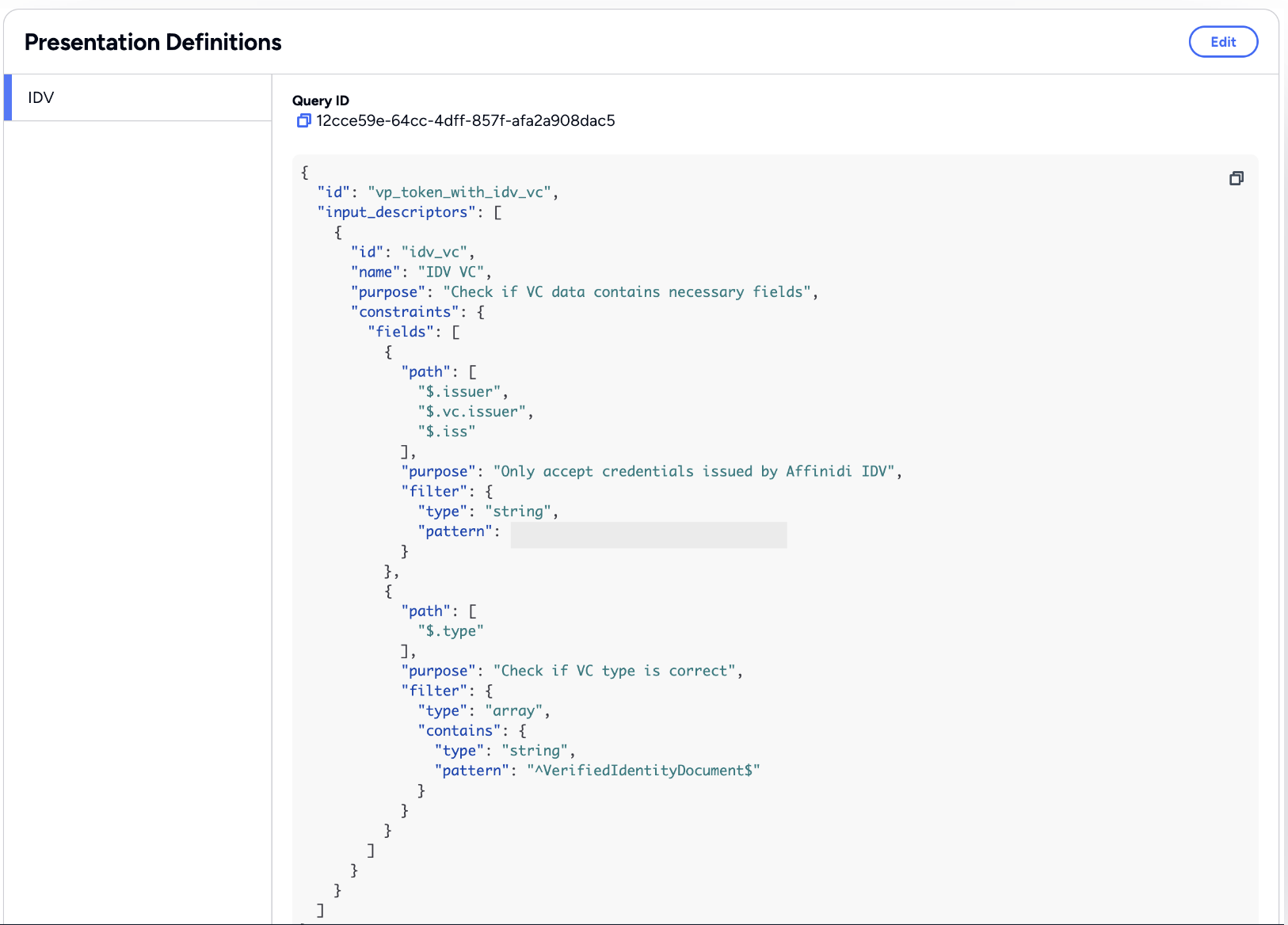Click the Query ID value 12cce59e-64cc-4dff-857f-afa2a908dac5
This screenshot has height=925, width=1288.
point(466,120)
